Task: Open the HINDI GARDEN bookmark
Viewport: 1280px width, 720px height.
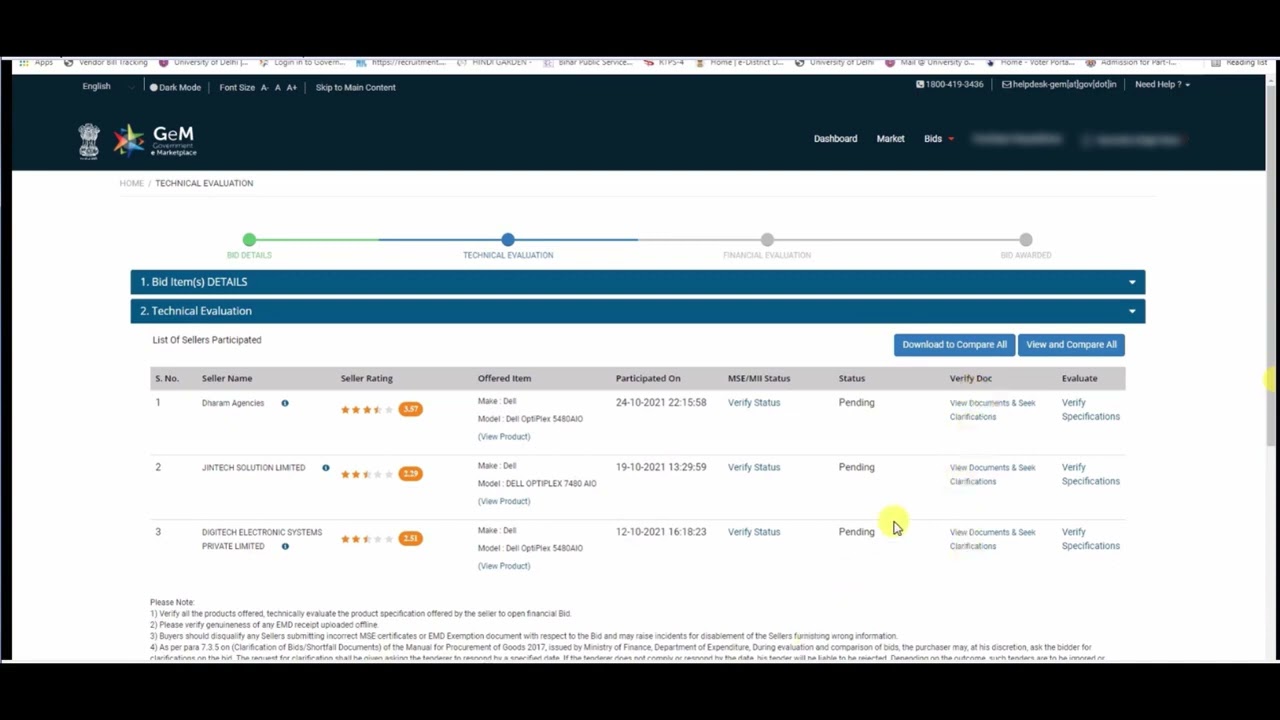Action: 494,62
